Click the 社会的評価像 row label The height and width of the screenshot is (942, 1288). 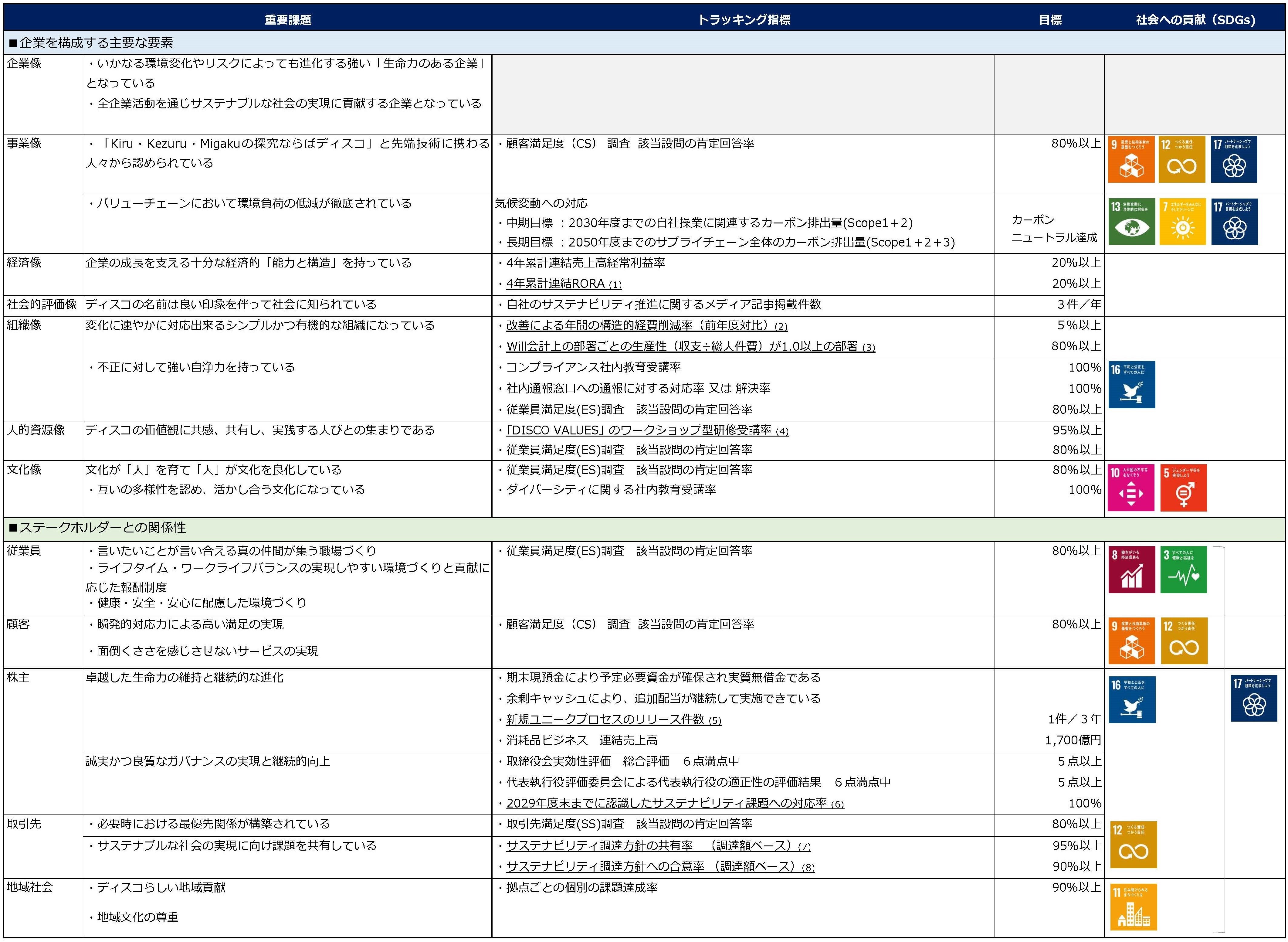[42, 304]
